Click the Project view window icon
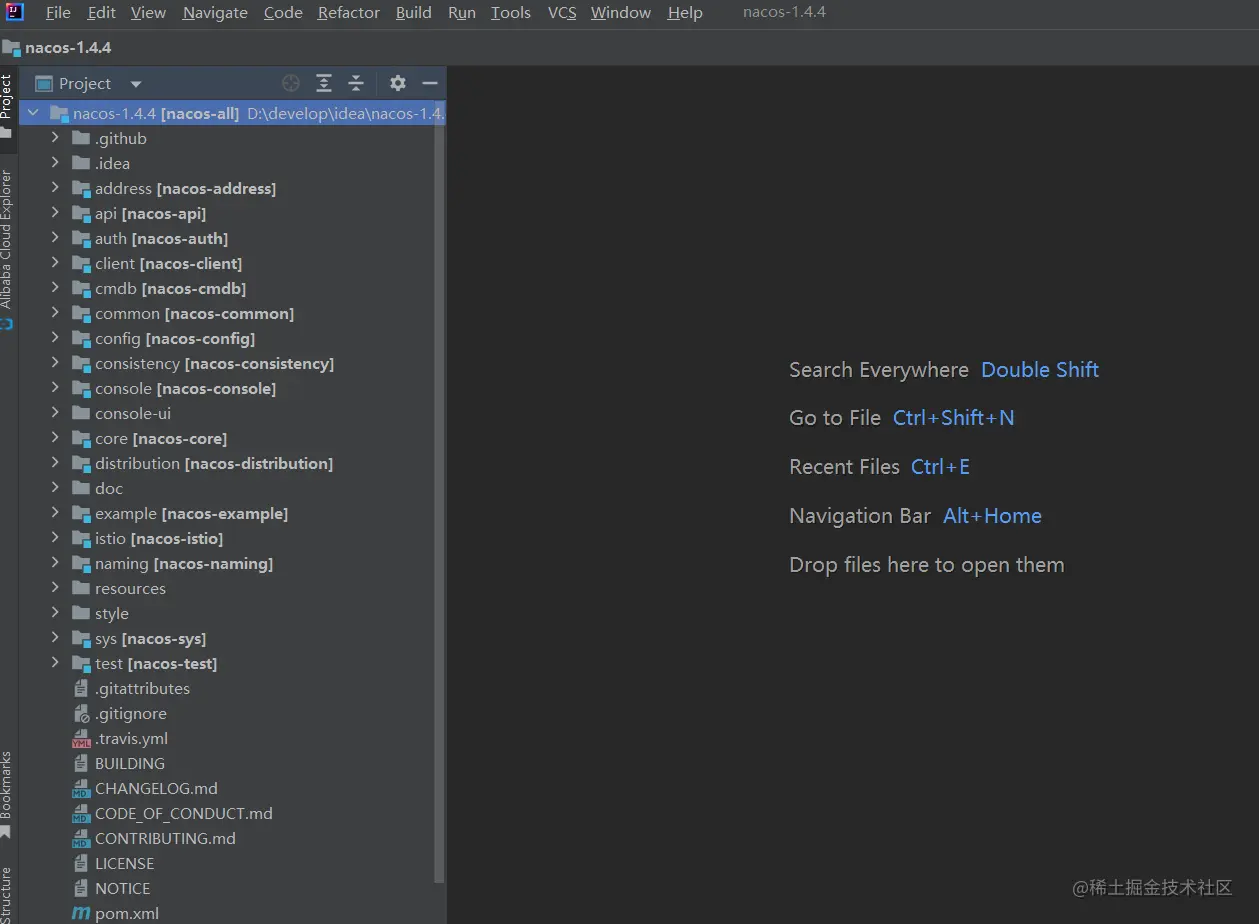This screenshot has height=924, width=1259. point(43,83)
